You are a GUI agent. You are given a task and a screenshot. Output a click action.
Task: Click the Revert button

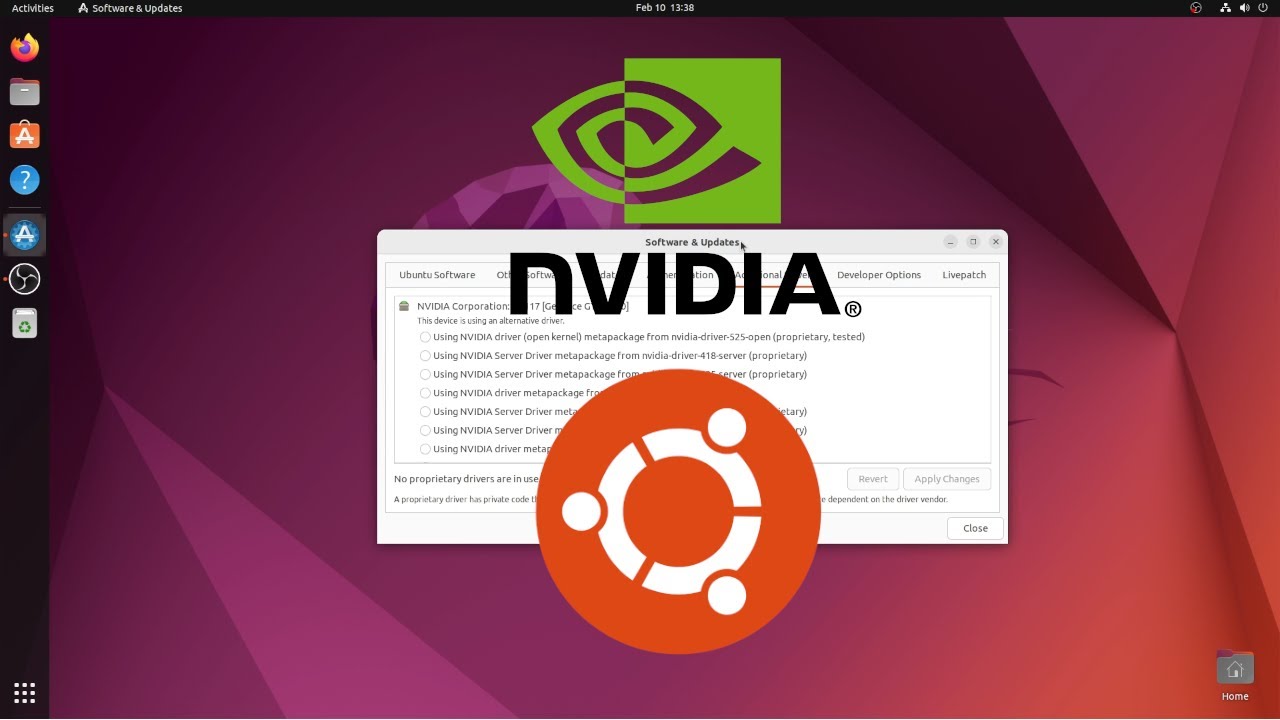873,479
